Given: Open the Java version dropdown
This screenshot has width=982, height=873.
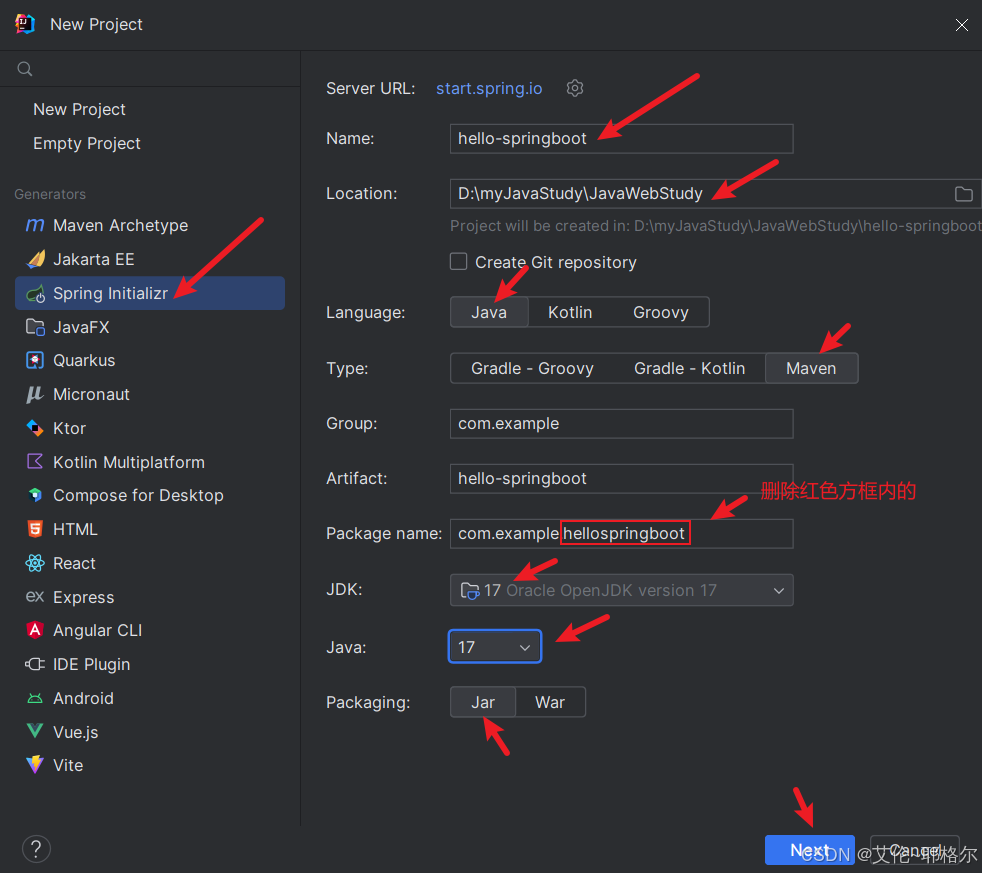Looking at the screenshot, I should click(x=495, y=646).
